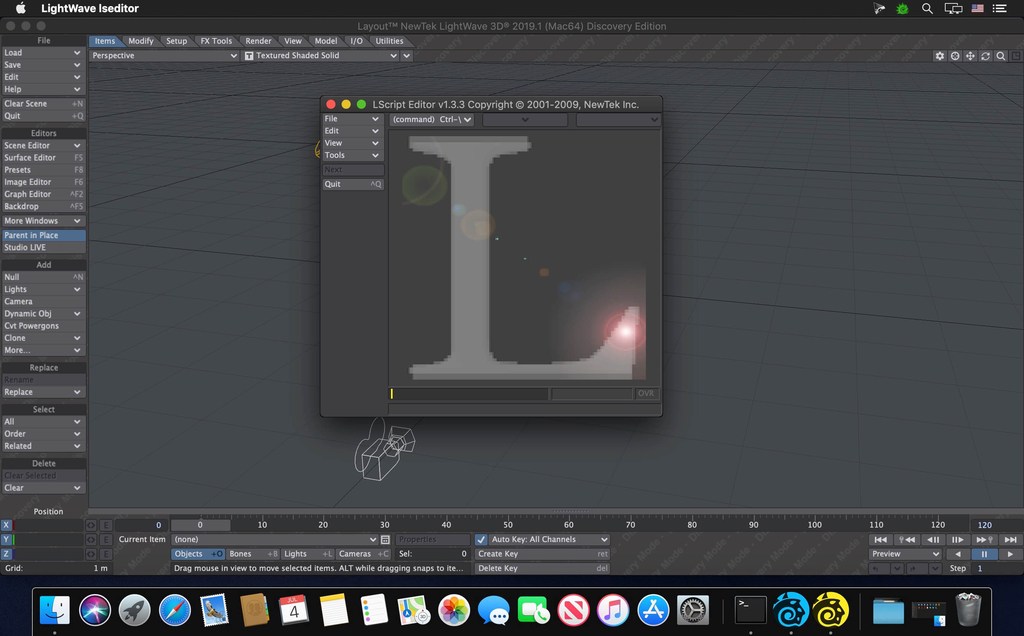Click frame 60 on the timeline slider
Screen dimensions: 1024x636
[x=569, y=524]
